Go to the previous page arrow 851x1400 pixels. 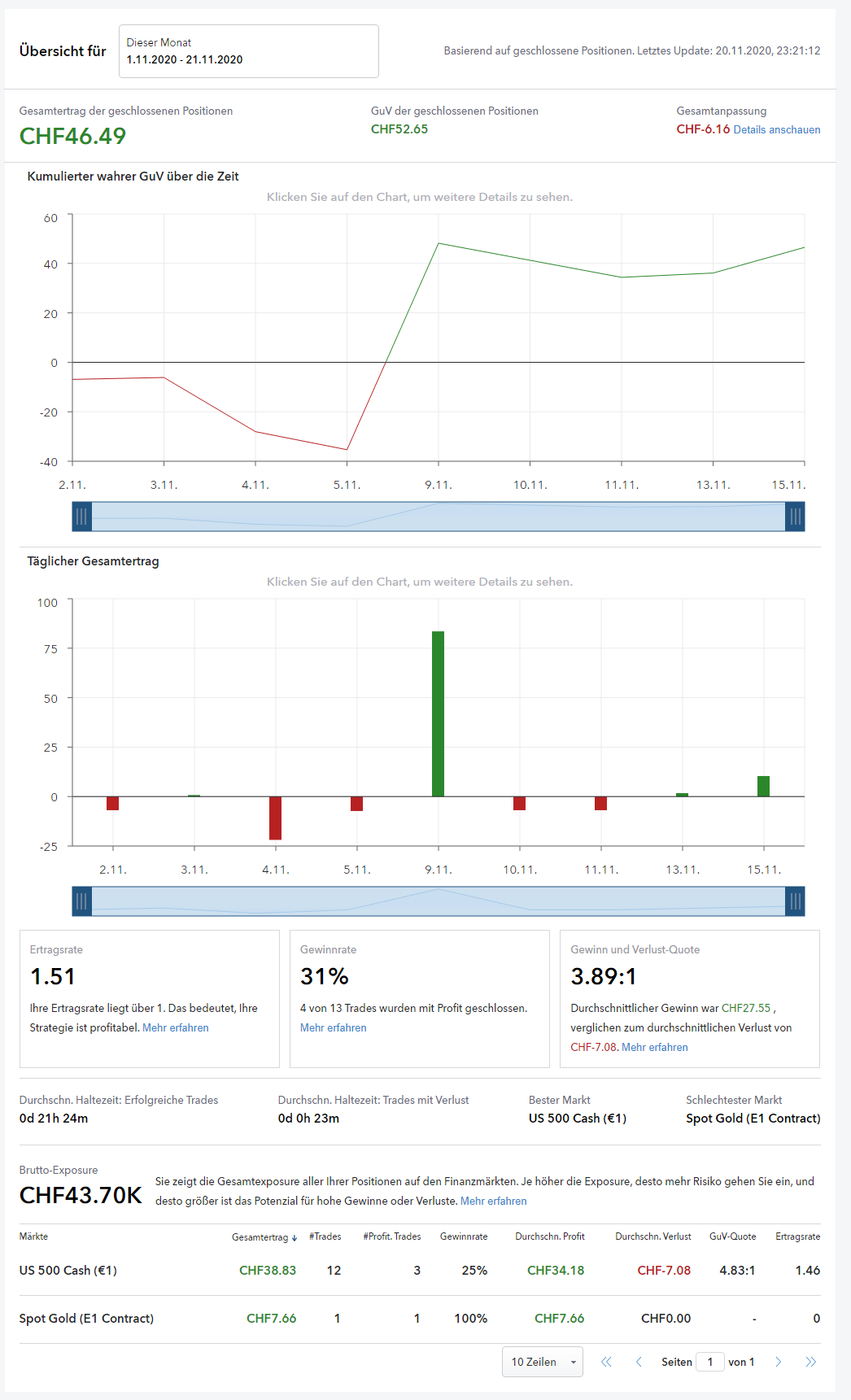(639, 1362)
